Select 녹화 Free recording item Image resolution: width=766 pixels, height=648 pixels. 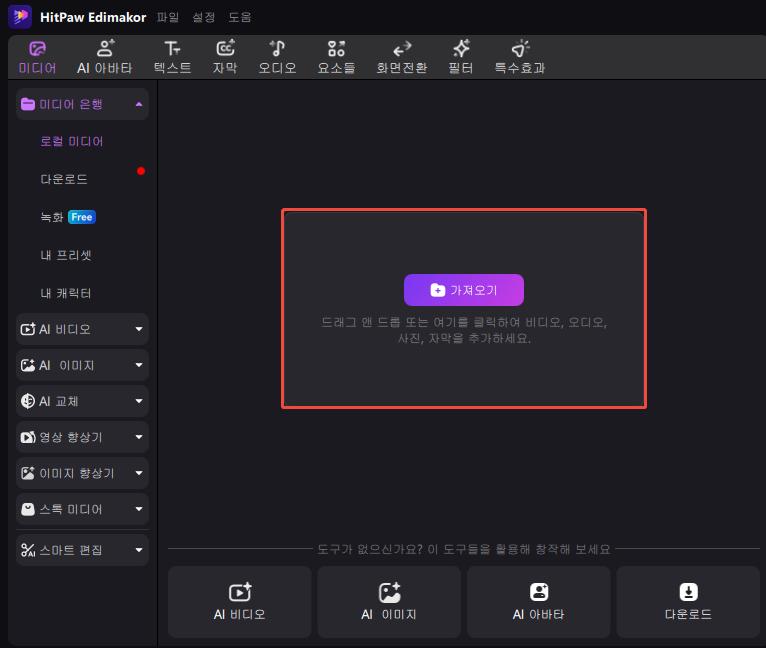(x=68, y=217)
